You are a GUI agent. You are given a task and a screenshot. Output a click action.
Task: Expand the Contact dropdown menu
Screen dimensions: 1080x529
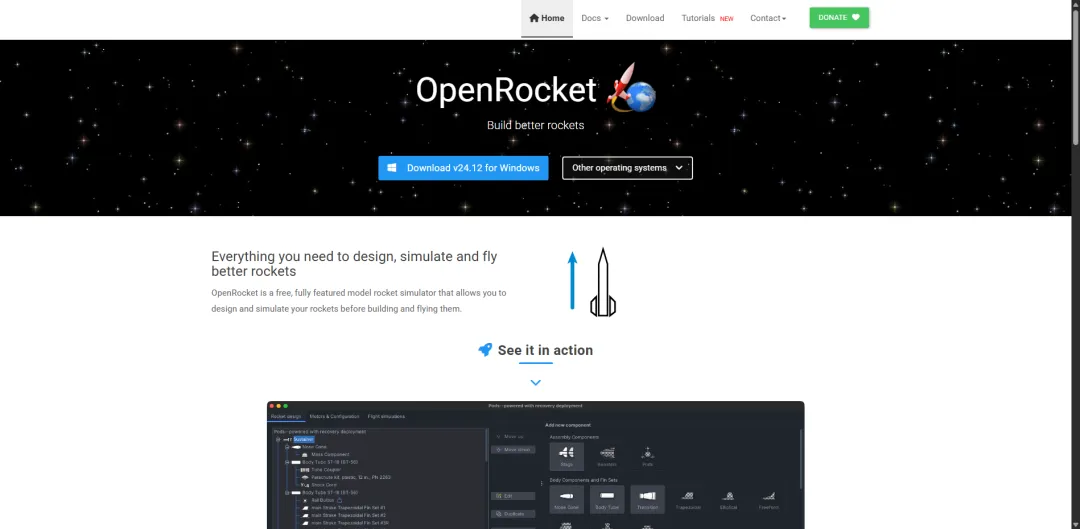click(x=768, y=18)
